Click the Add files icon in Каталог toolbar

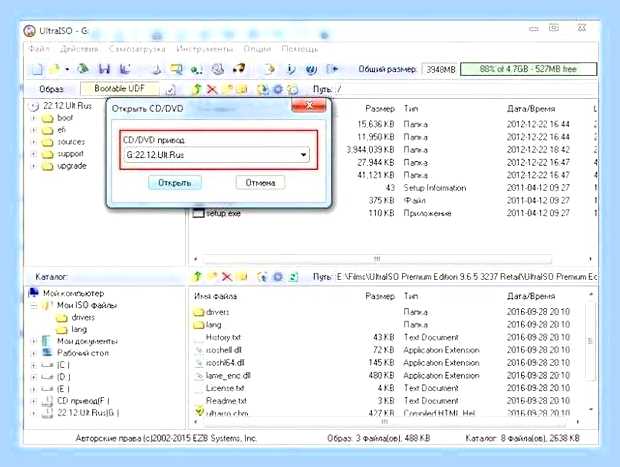coord(263,277)
